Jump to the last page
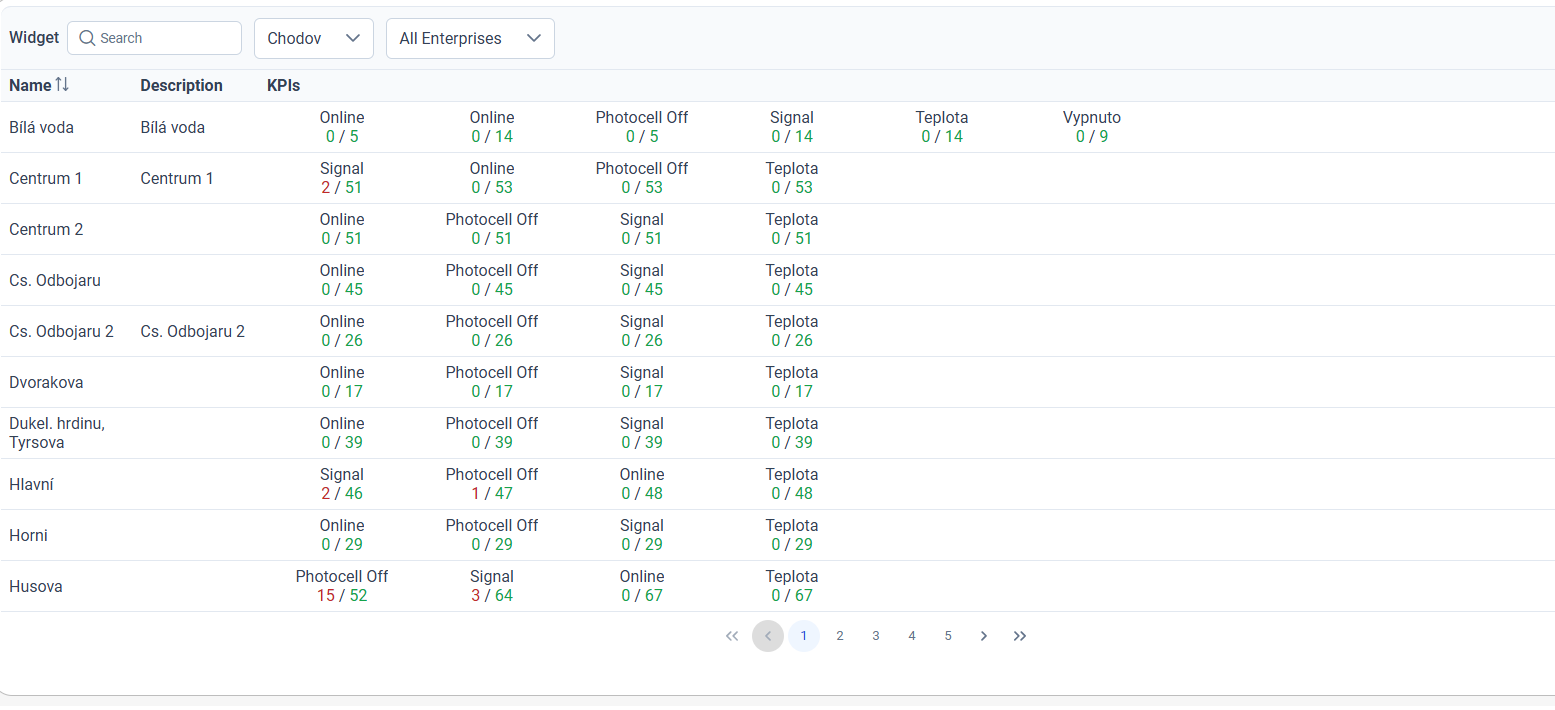1555x710 pixels. 1020,636
